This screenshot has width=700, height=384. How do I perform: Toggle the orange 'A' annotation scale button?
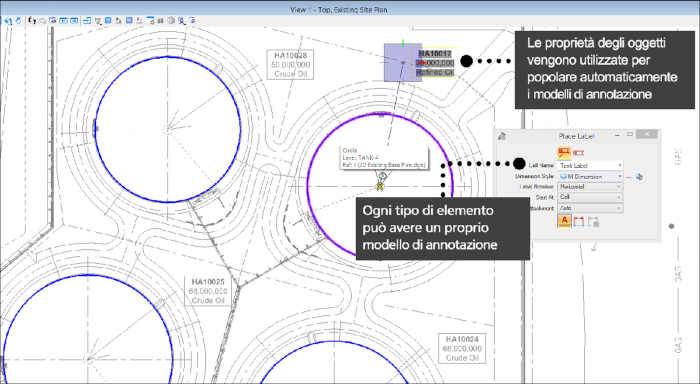(x=564, y=221)
